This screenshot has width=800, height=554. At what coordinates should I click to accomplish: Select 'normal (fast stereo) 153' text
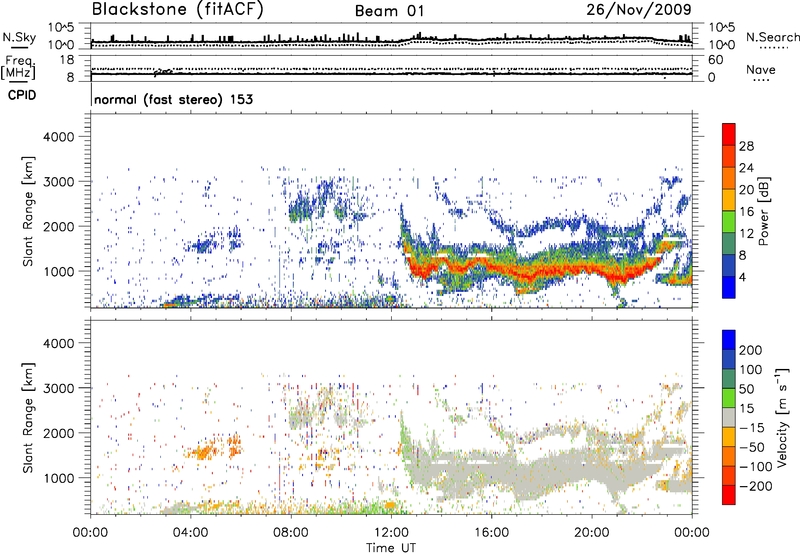point(173,100)
